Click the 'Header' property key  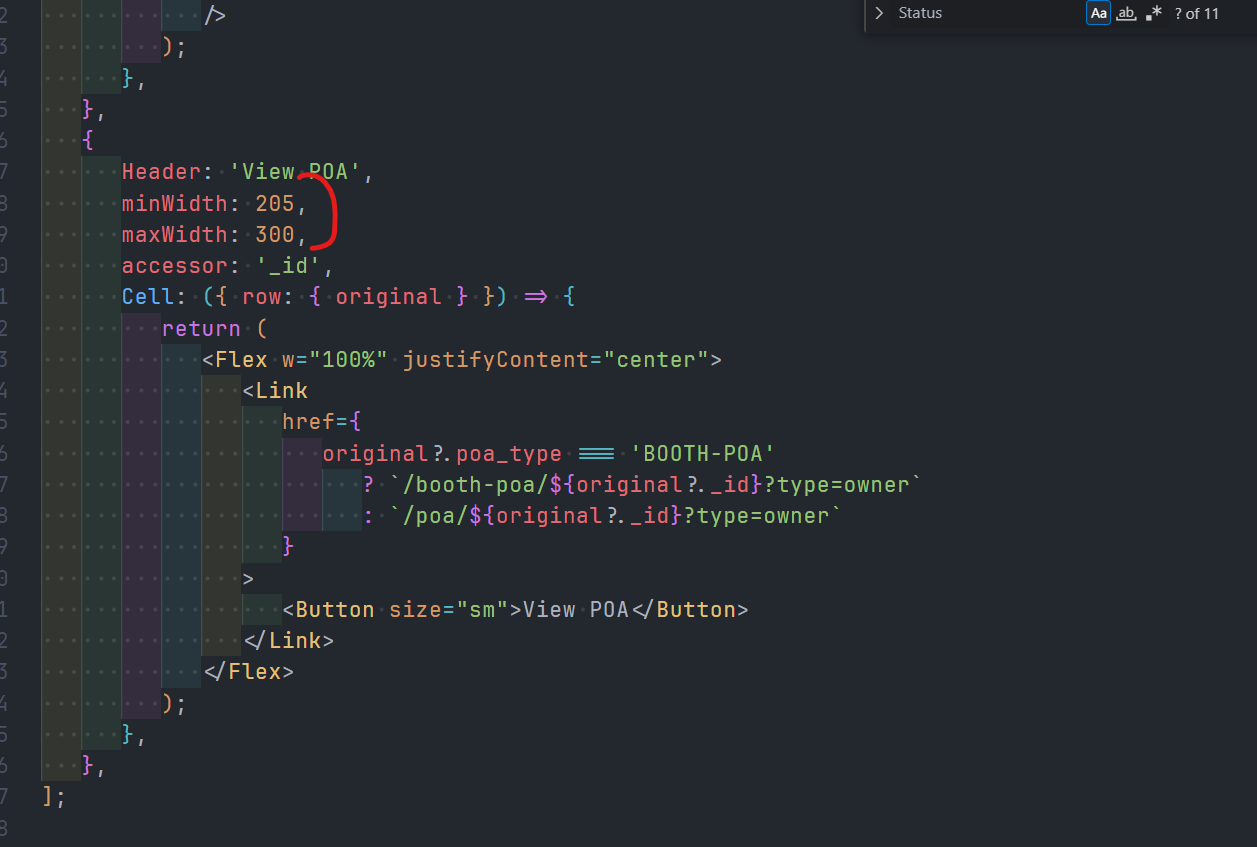[x=161, y=172]
